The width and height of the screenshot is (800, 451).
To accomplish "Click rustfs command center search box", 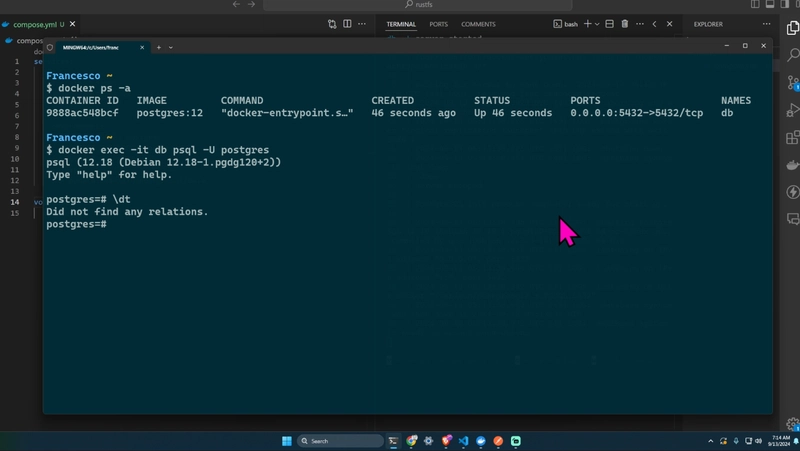I will click(x=417, y=5).
